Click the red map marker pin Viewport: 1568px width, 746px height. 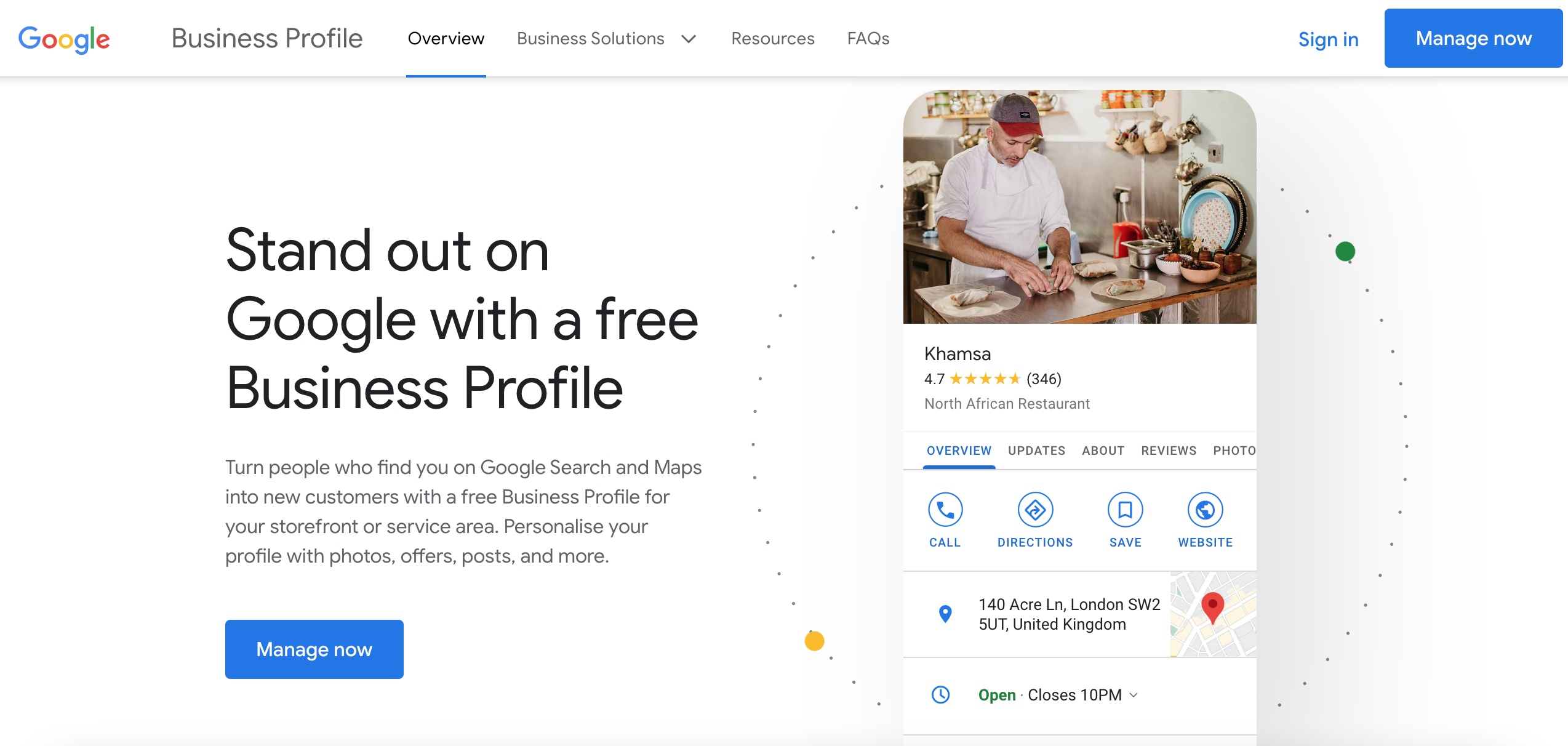[1212, 606]
